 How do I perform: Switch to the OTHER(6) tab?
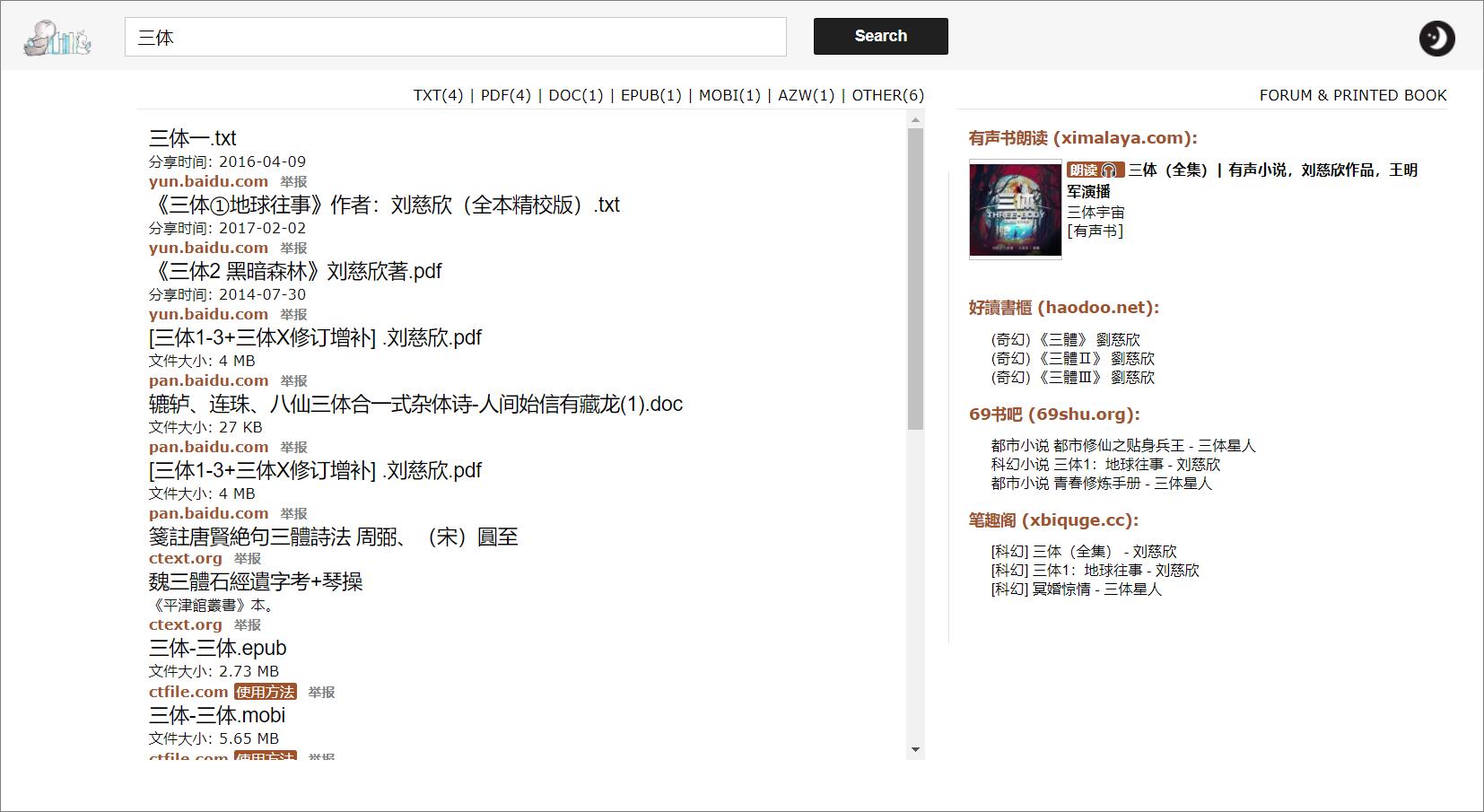pos(887,94)
